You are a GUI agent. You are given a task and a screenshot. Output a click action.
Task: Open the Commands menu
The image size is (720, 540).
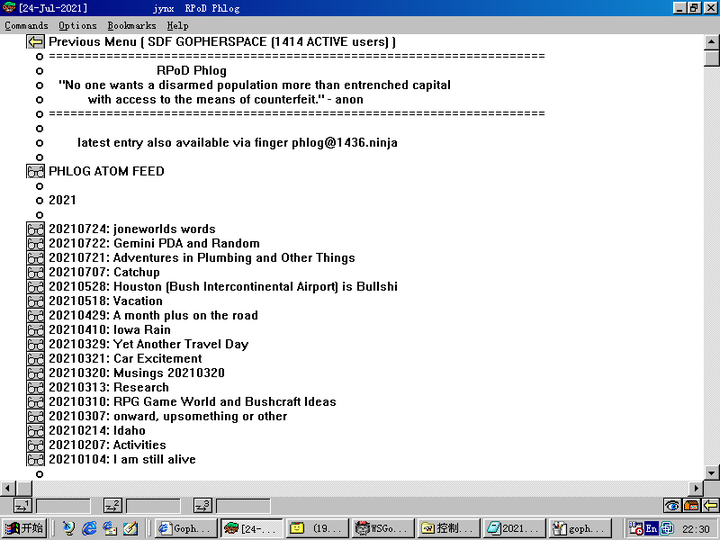pyautogui.click(x=26, y=25)
